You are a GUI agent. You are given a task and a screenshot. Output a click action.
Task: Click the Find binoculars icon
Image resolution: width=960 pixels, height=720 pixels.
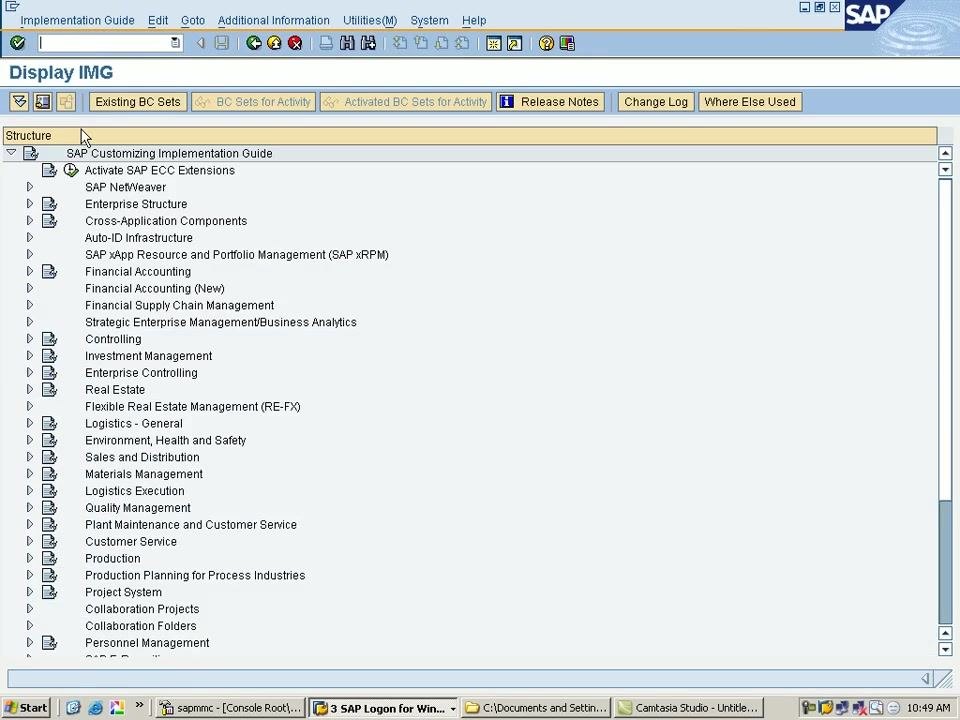pos(347,43)
